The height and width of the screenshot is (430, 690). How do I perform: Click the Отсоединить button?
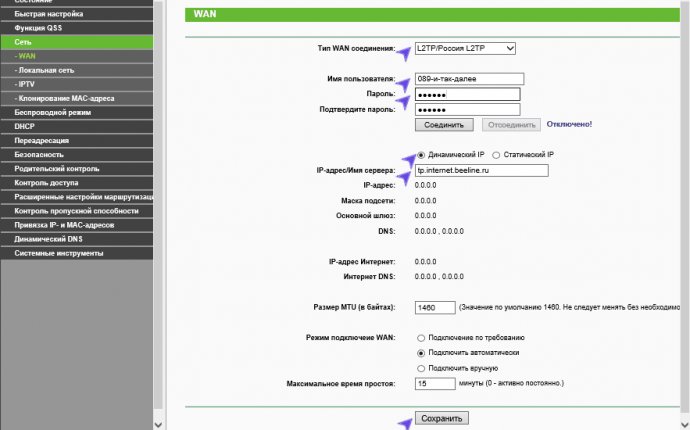pos(511,125)
